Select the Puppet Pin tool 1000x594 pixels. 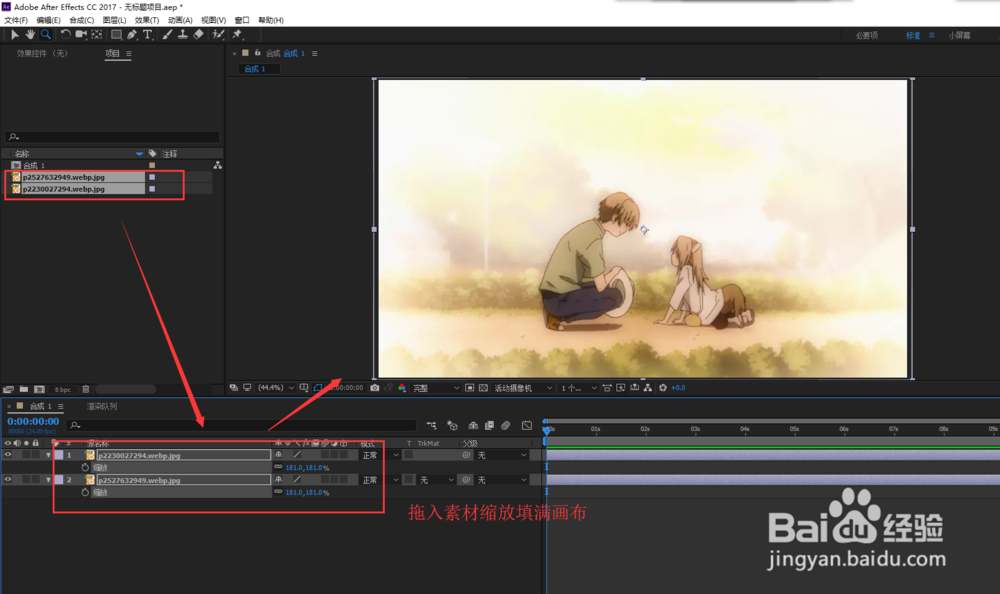pos(237,34)
